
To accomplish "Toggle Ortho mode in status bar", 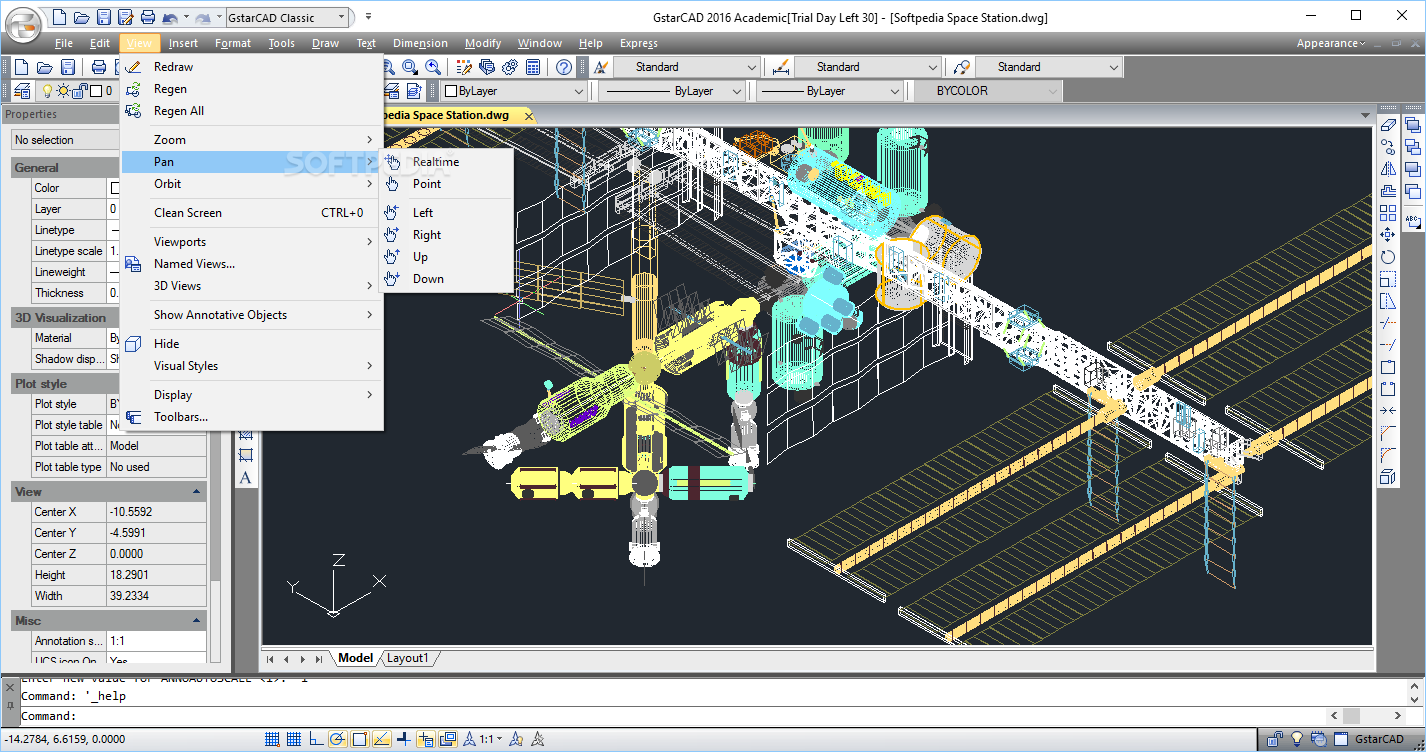I will (316, 740).
